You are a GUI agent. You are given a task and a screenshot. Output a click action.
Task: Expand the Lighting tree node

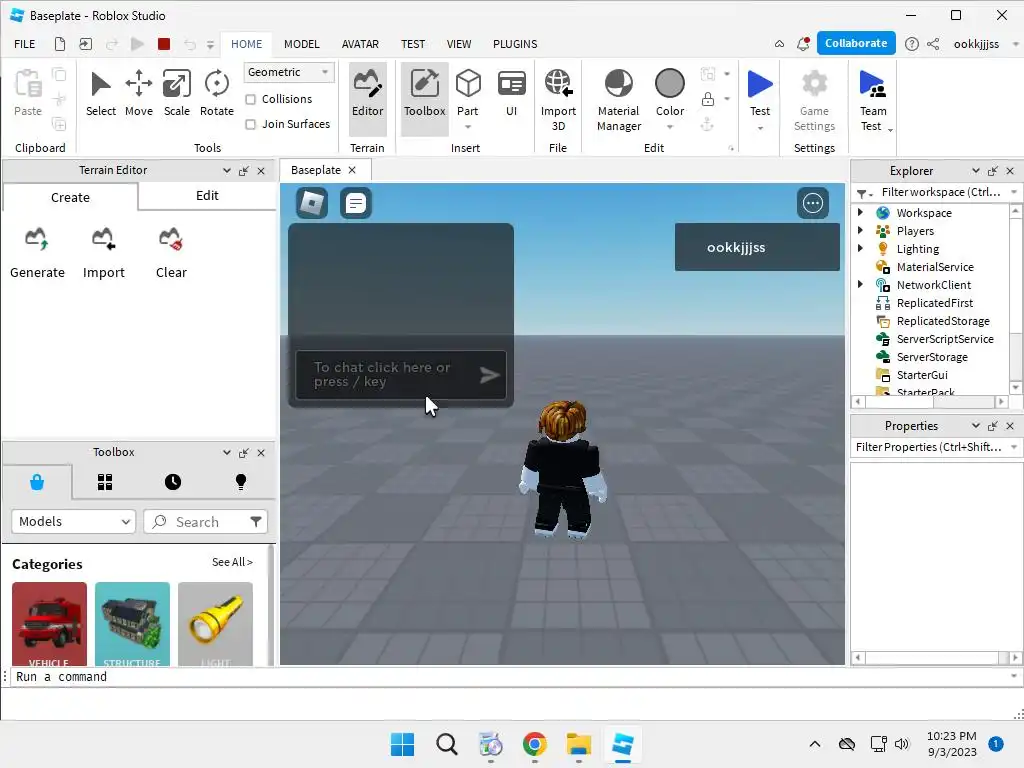pyautogui.click(x=861, y=248)
